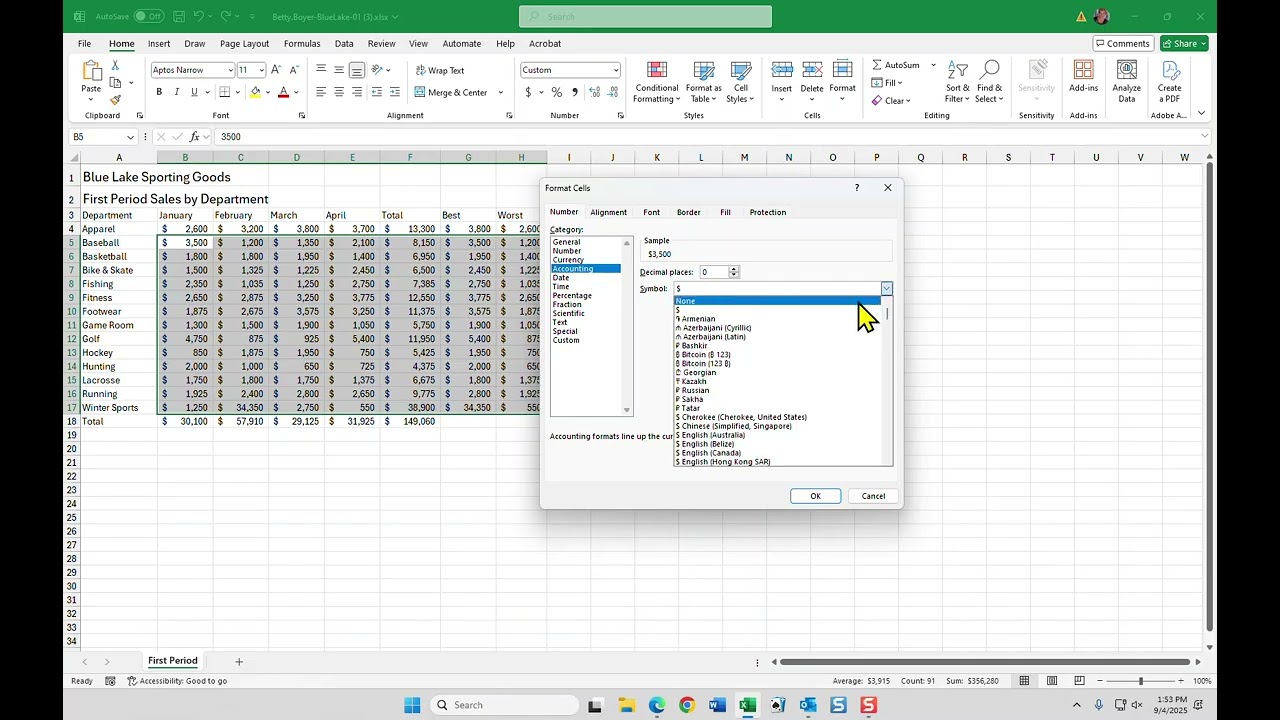Open Cell Styles gallery
1280x720 pixels.
[741, 82]
